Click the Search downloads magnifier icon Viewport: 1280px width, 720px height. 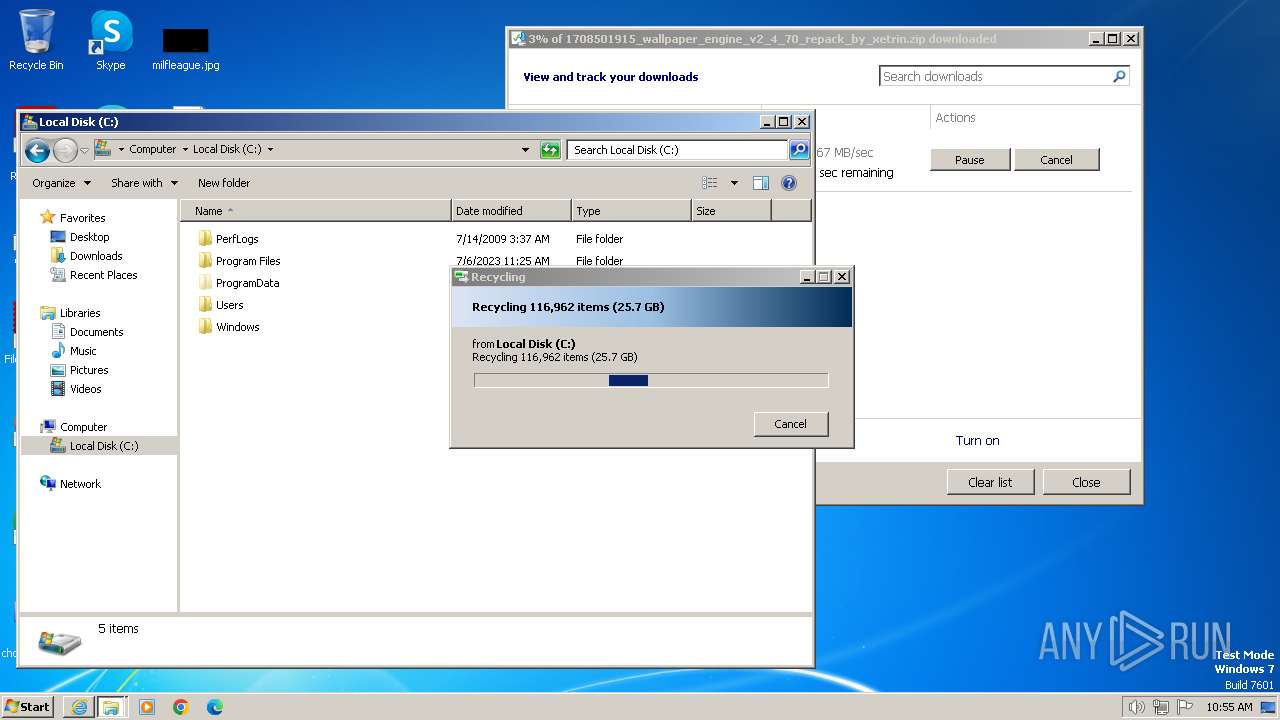click(x=1119, y=76)
